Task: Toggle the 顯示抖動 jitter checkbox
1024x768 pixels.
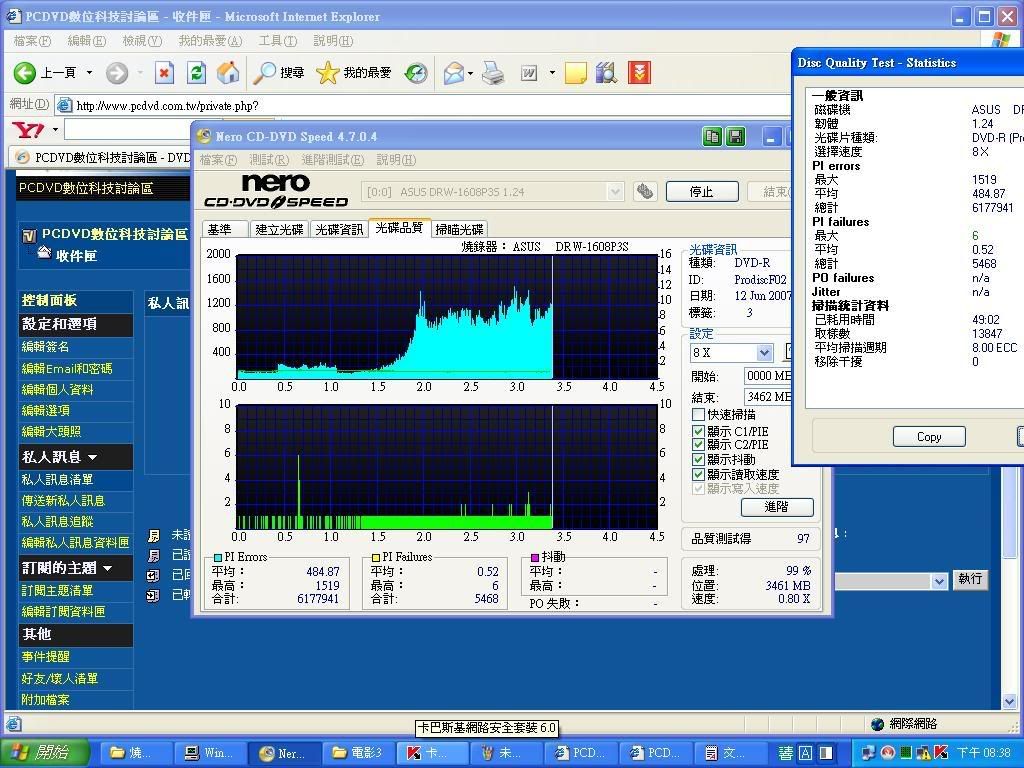Action: pos(699,459)
